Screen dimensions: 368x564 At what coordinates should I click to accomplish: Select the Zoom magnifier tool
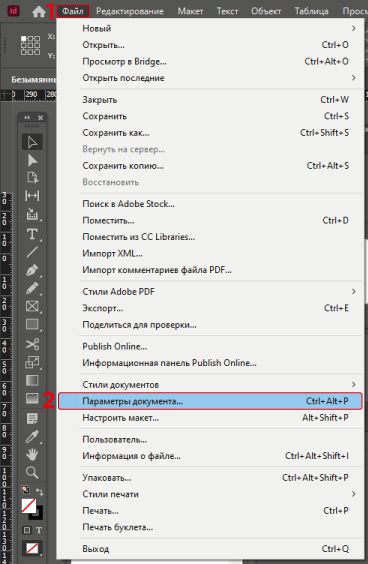point(32,472)
